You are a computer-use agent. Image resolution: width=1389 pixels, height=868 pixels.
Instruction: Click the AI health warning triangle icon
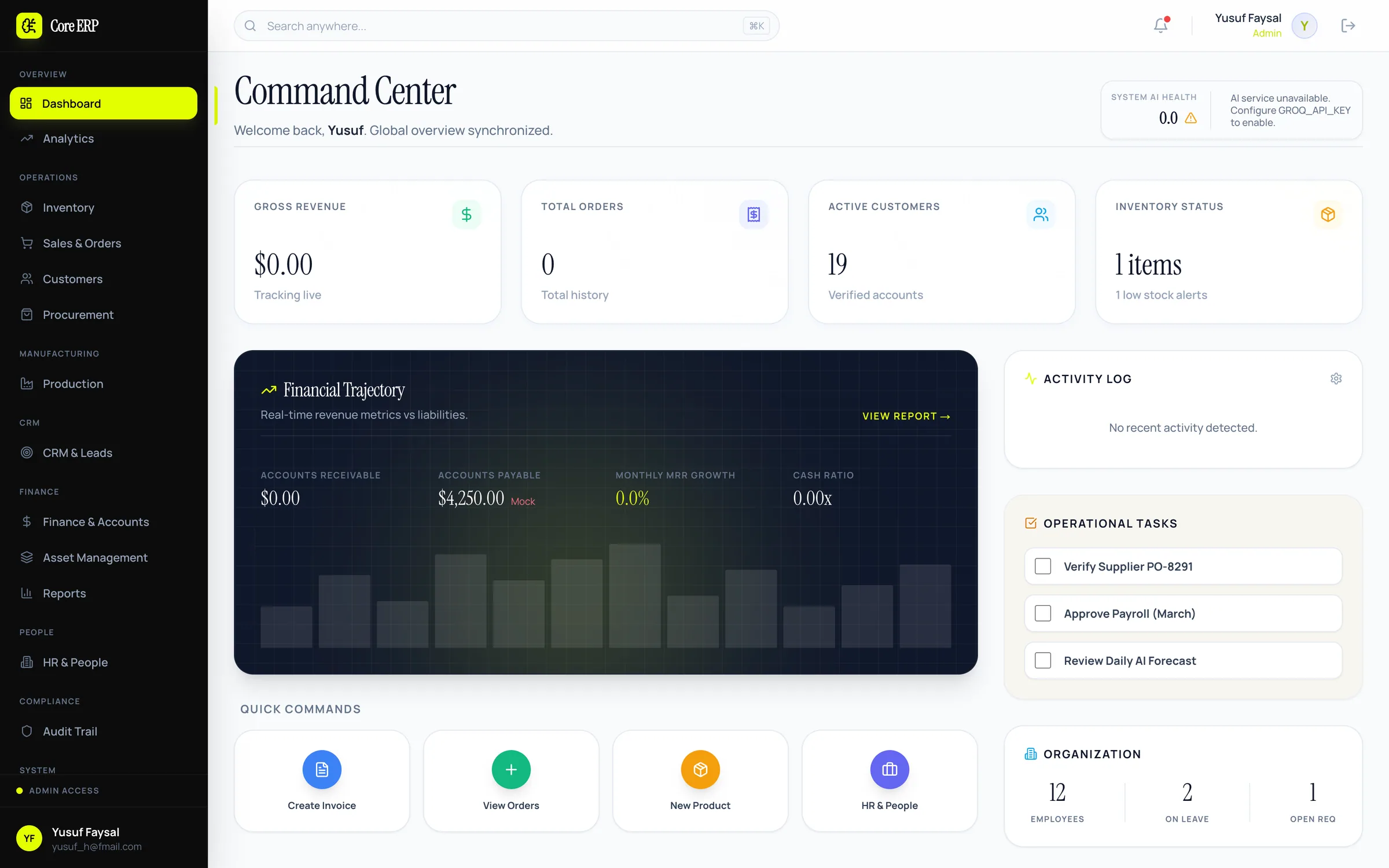(1190, 118)
